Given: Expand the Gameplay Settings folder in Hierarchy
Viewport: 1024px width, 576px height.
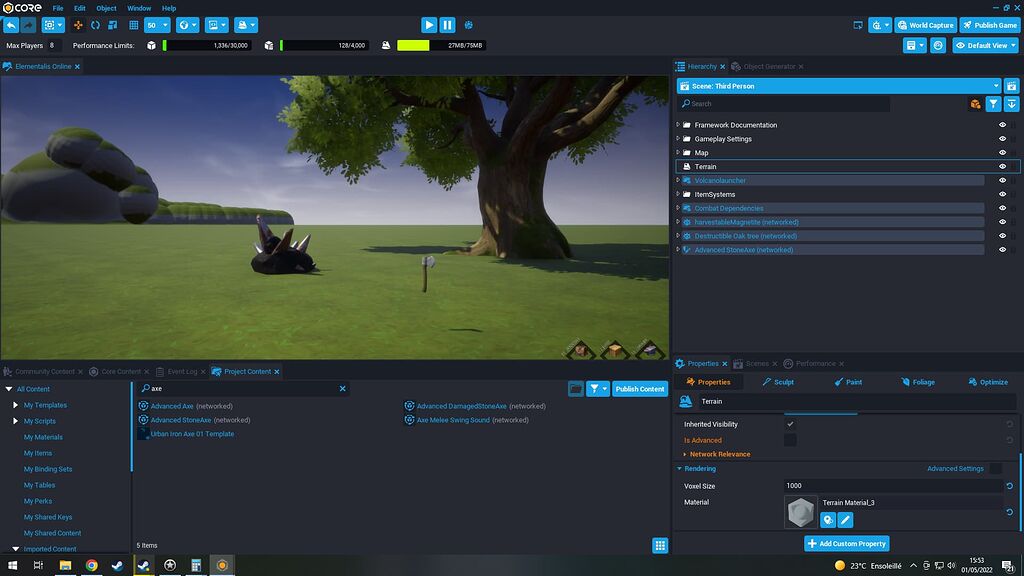Looking at the screenshot, I should [678, 138].
